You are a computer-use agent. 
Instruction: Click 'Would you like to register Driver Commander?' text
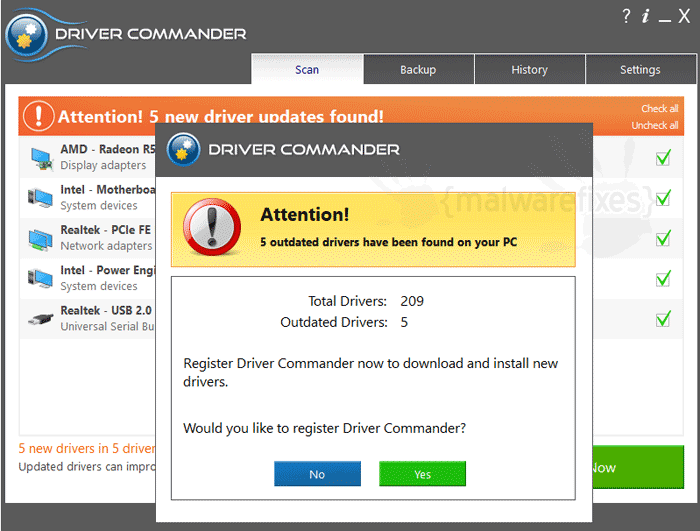tap(324, 428)
